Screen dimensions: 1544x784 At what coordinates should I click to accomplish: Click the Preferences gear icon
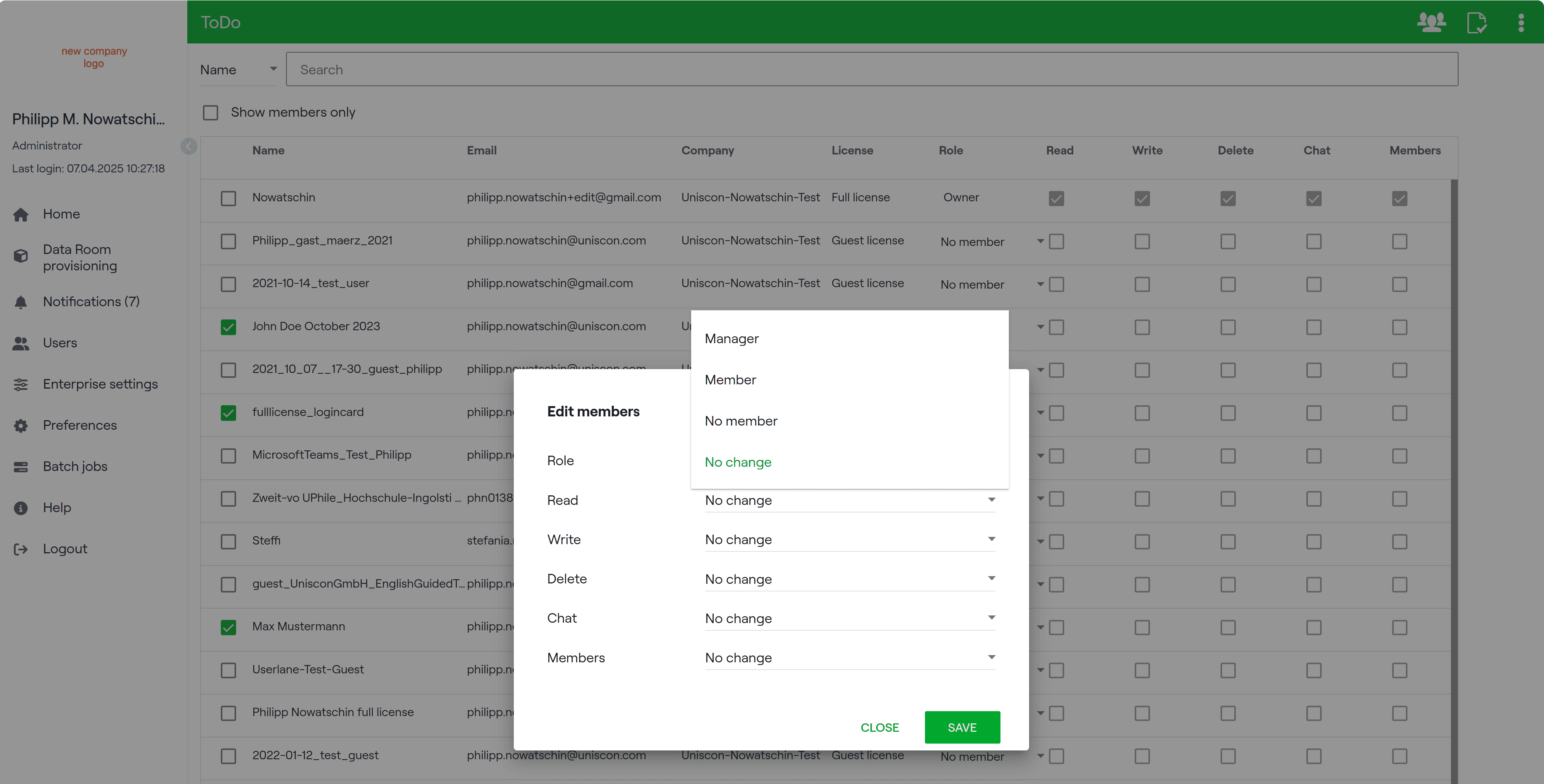[x=21, y=426]
